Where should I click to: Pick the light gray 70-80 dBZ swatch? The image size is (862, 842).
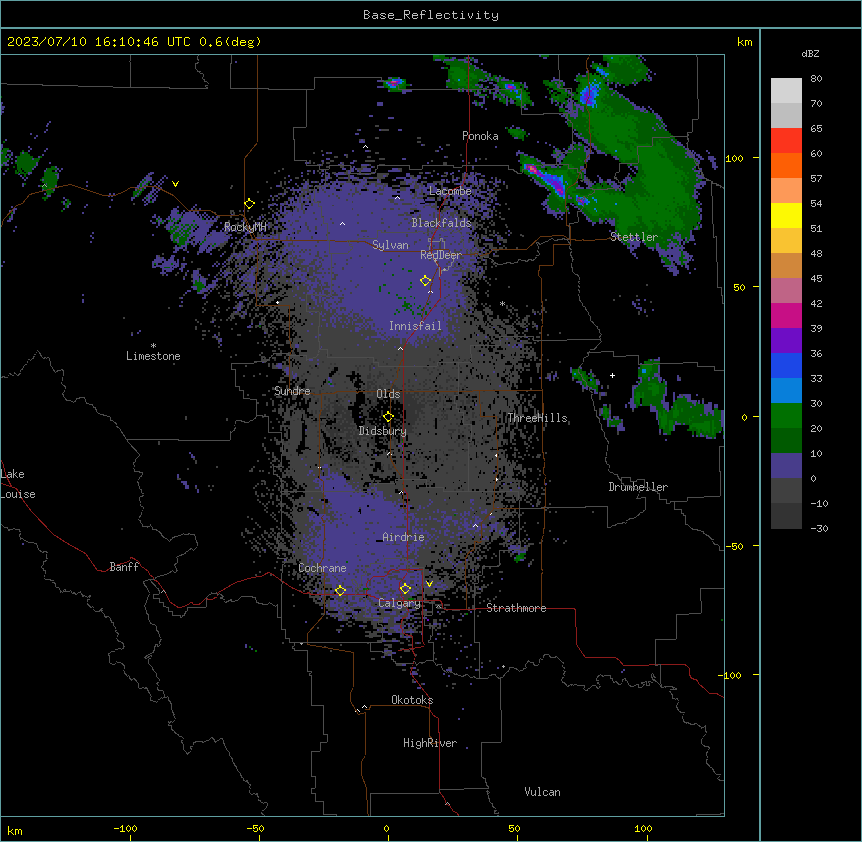pos(786,90)
